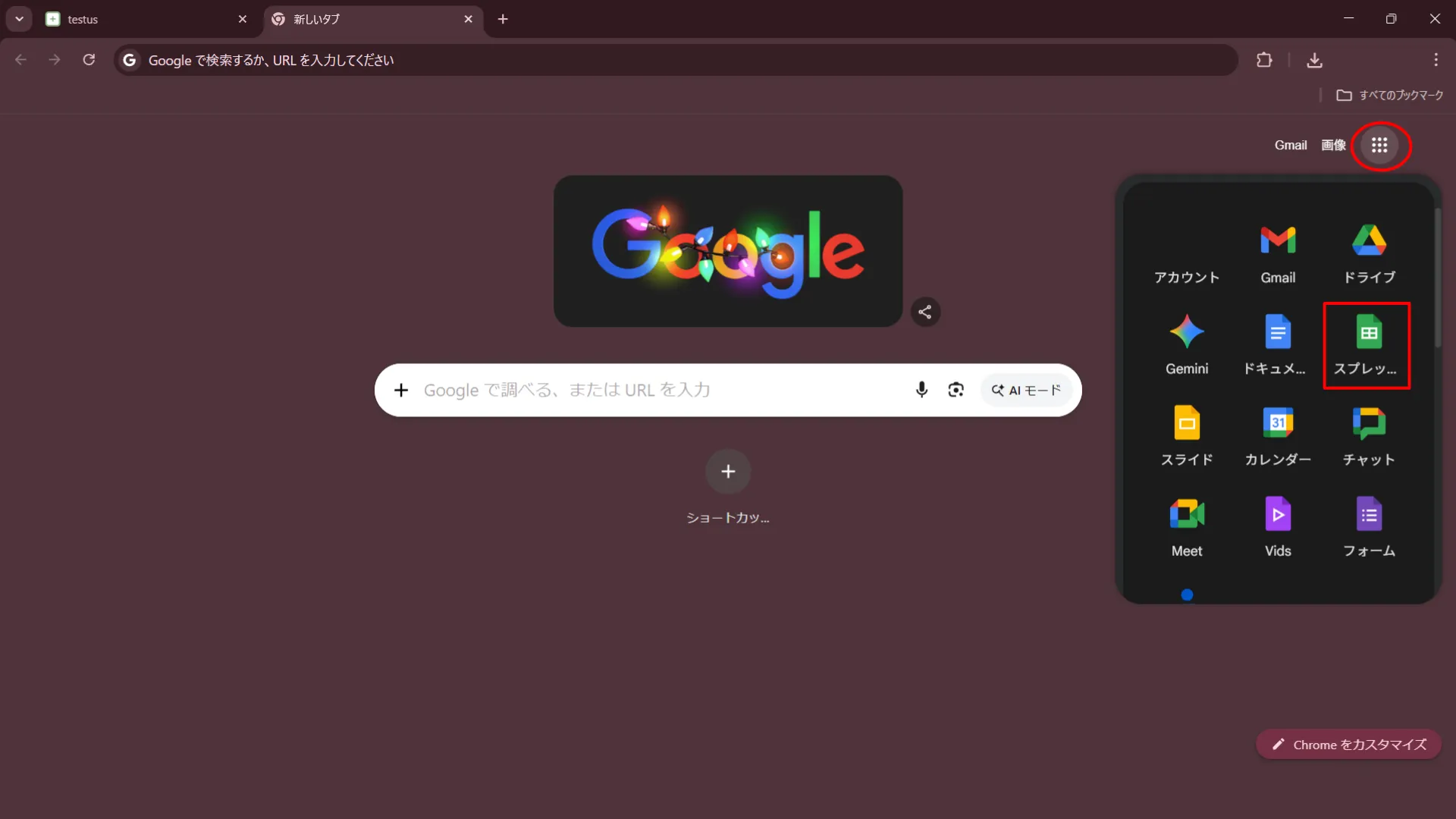
Task: Expand the tab search dropdown arrow
Action: pyautogui.click(x=19, y=19)
